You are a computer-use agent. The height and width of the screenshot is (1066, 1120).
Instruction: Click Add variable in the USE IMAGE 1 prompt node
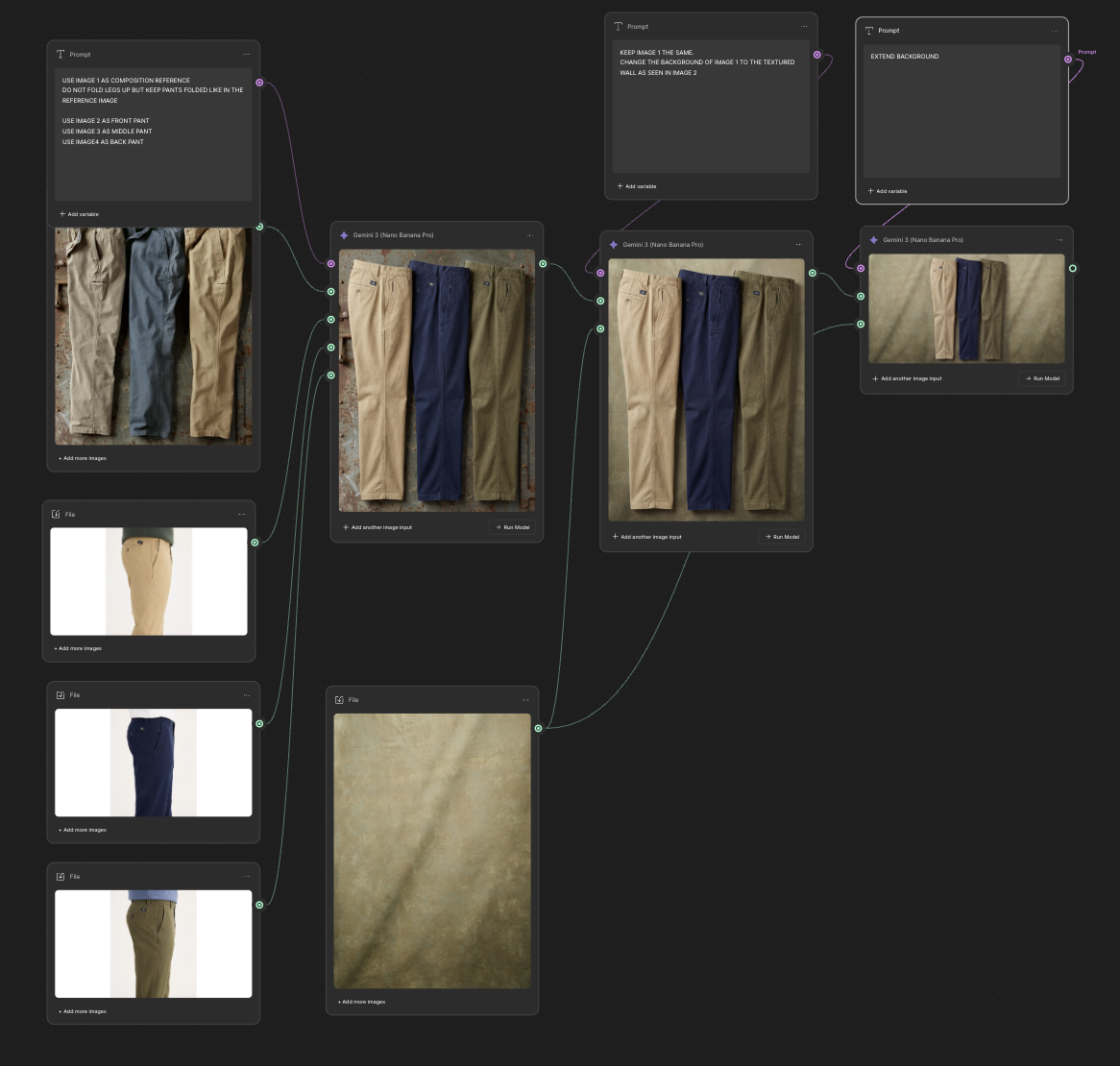pos(80,214)
